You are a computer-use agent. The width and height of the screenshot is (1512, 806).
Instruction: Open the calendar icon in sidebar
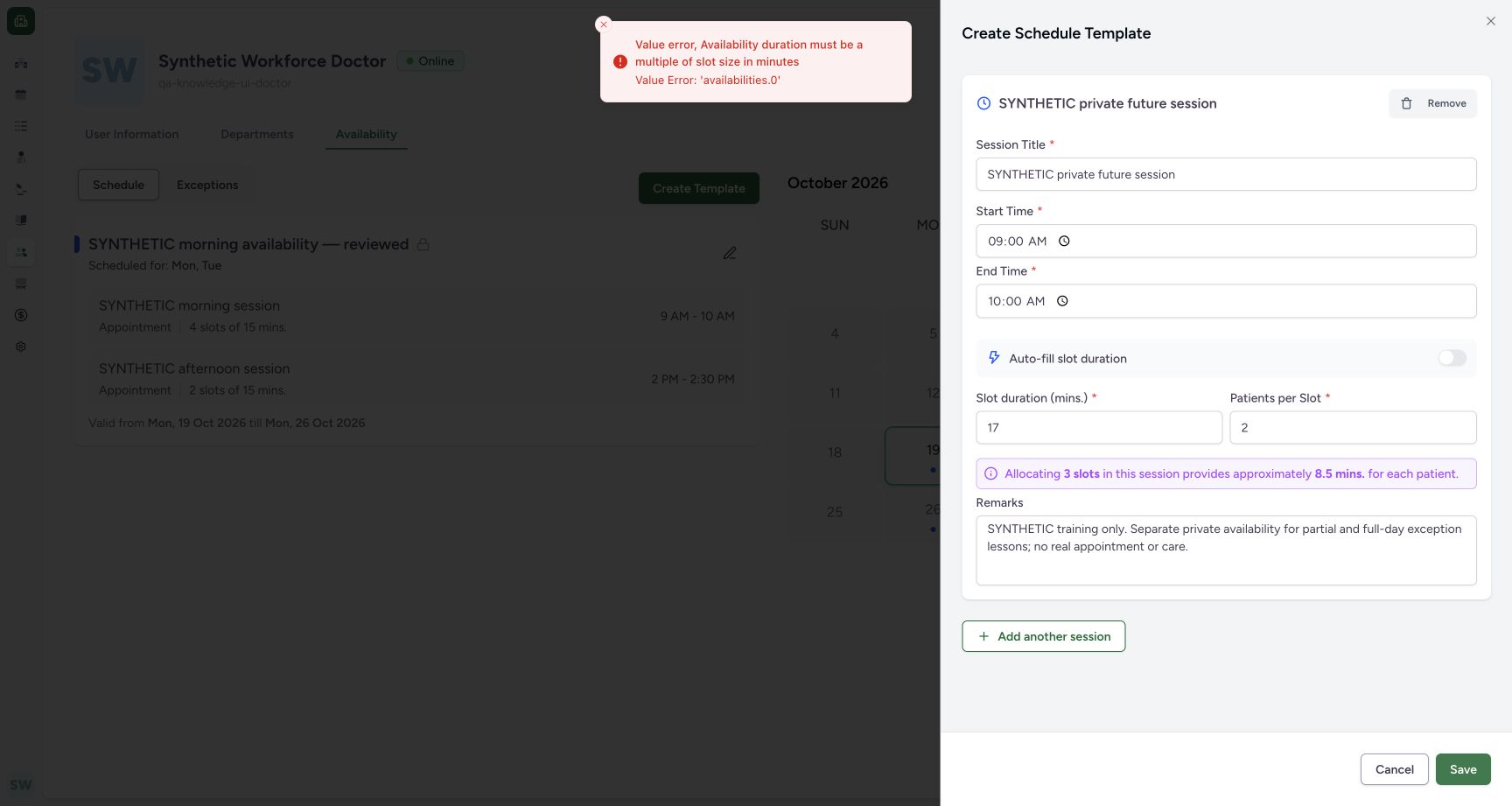[21, 95]
